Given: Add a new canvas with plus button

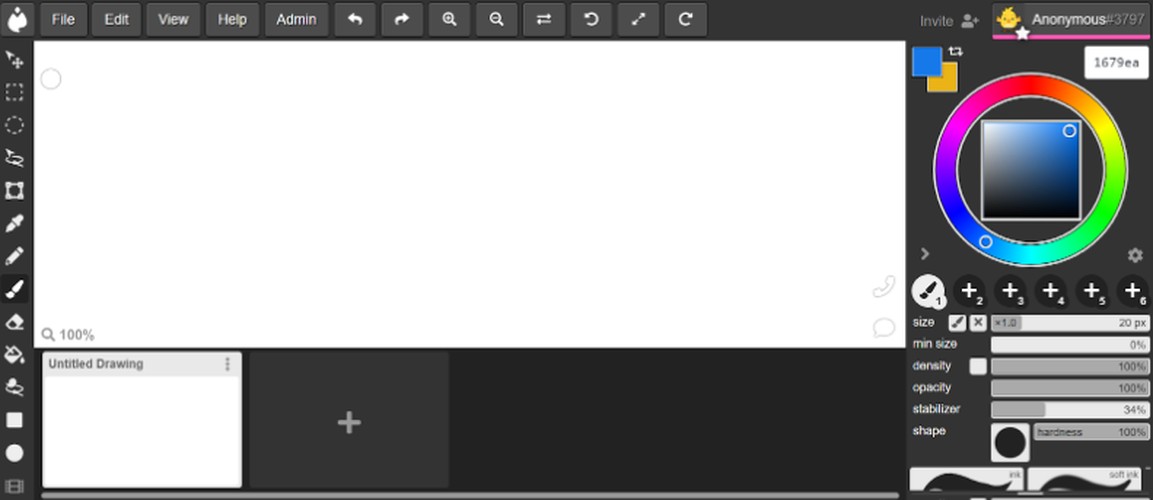Looking at the screenshot, I should coord(349,421).
